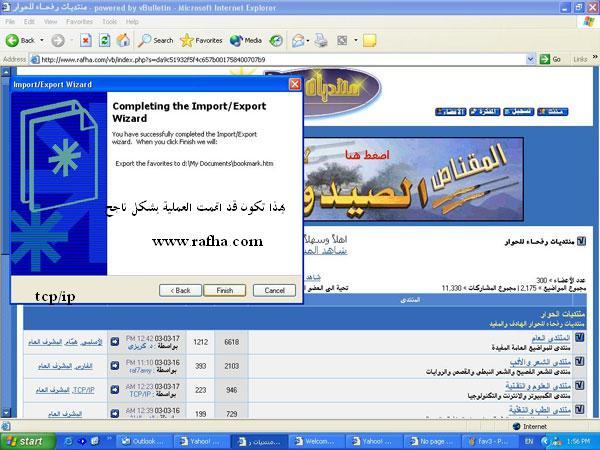Open the address bar URL dropdown
This screenshot has width=600, height=450.
click(530, 59)
